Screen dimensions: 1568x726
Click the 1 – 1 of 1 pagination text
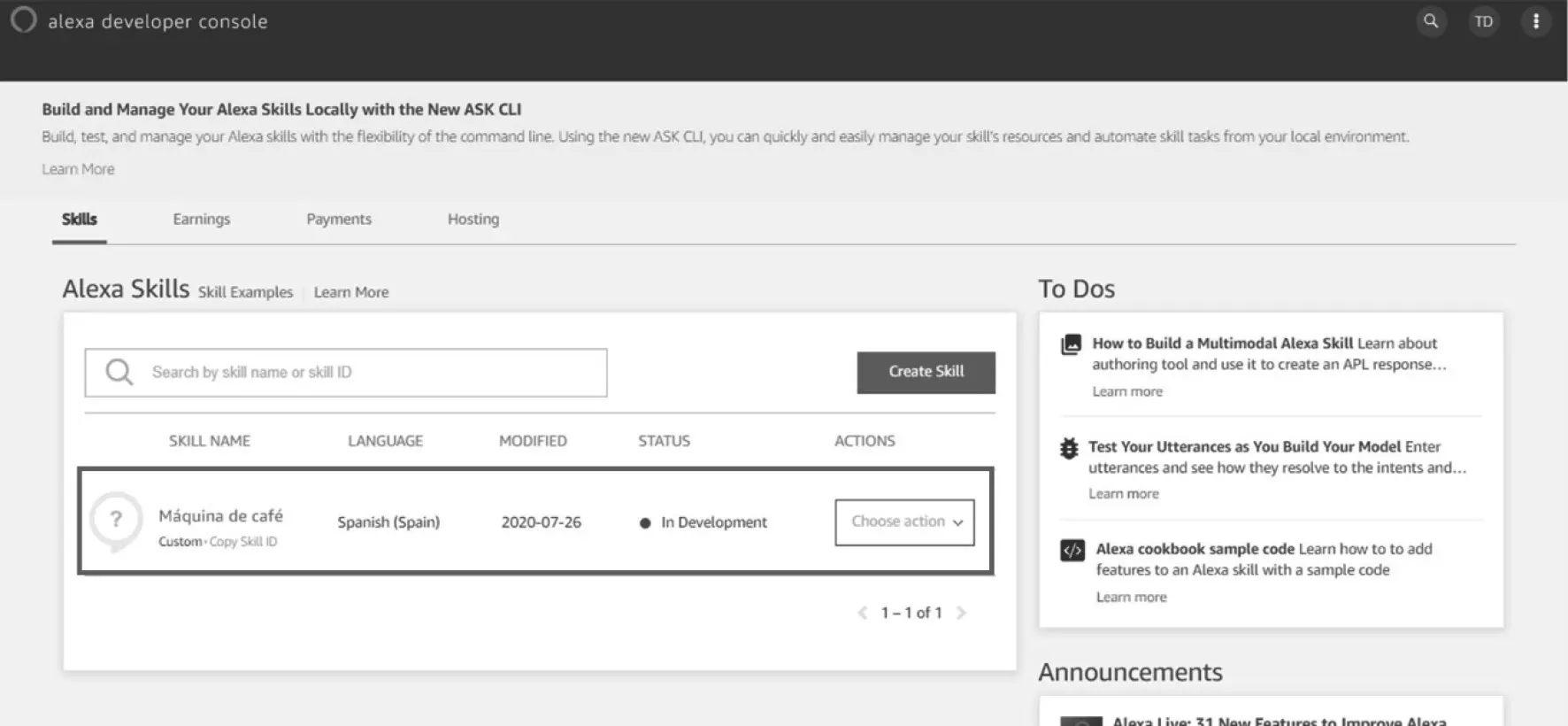(x=911, y=613)
